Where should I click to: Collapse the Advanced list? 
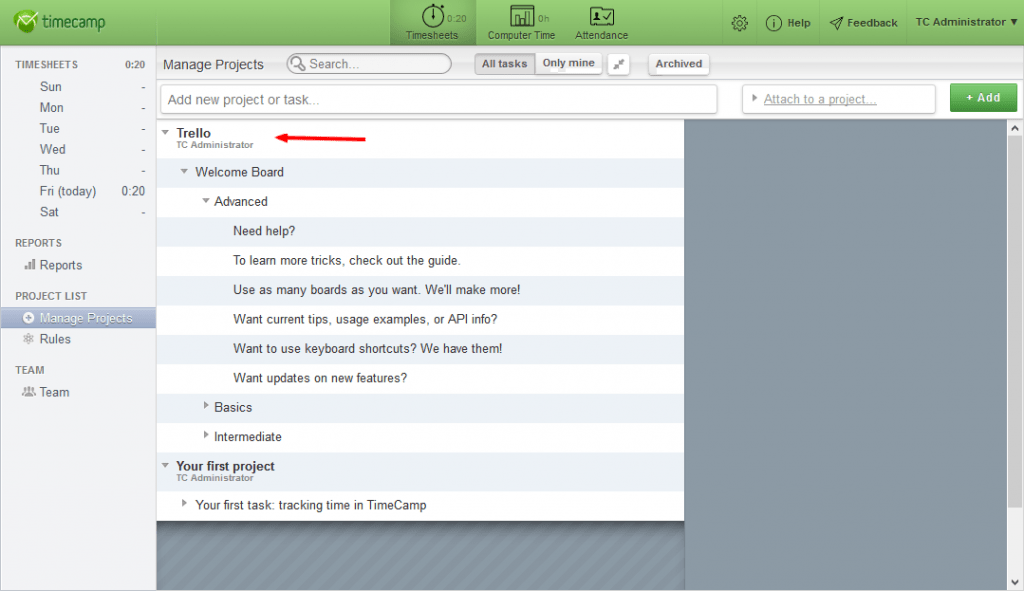(x=206, y=200)
